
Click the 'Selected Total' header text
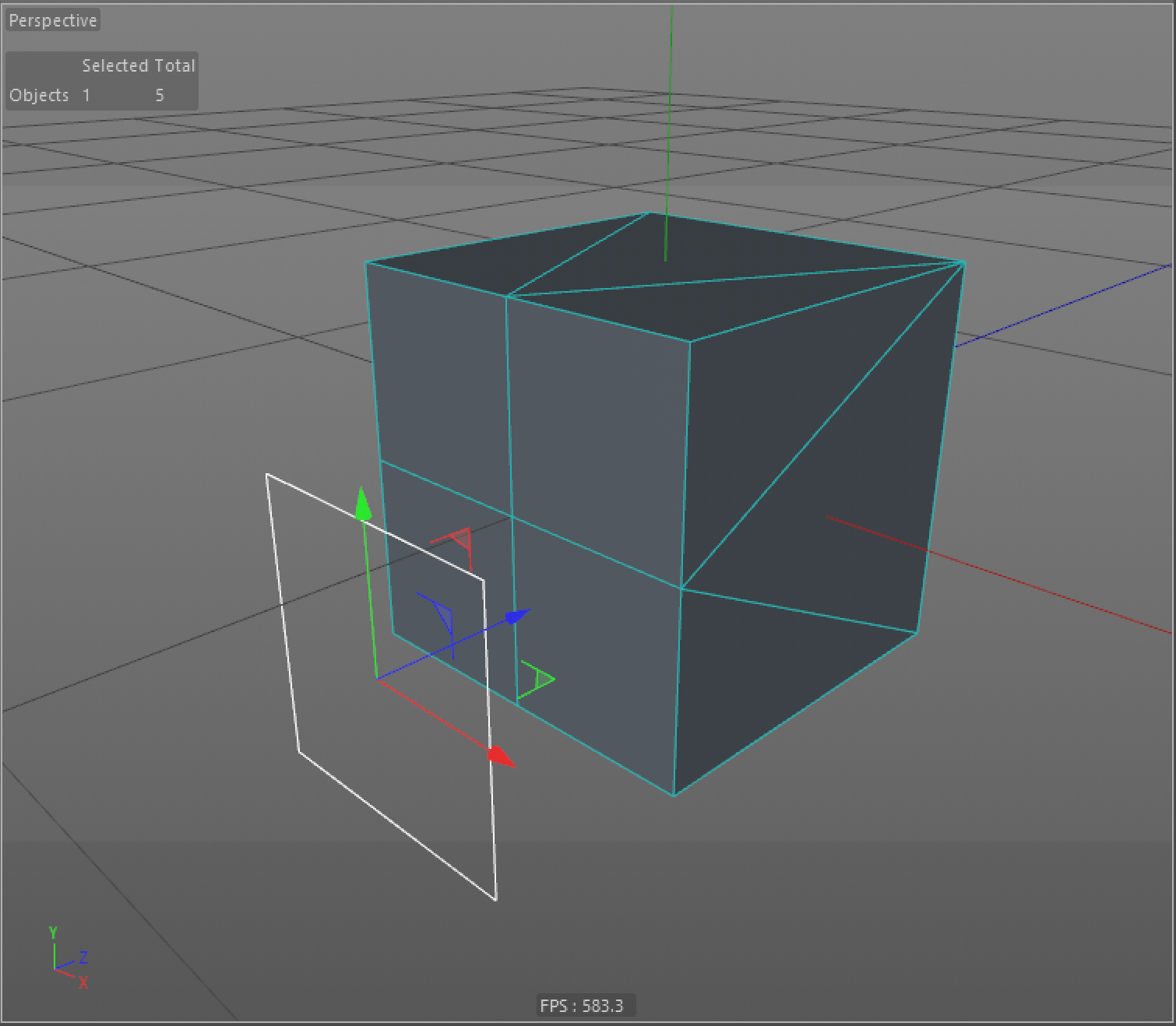point(139,65)
